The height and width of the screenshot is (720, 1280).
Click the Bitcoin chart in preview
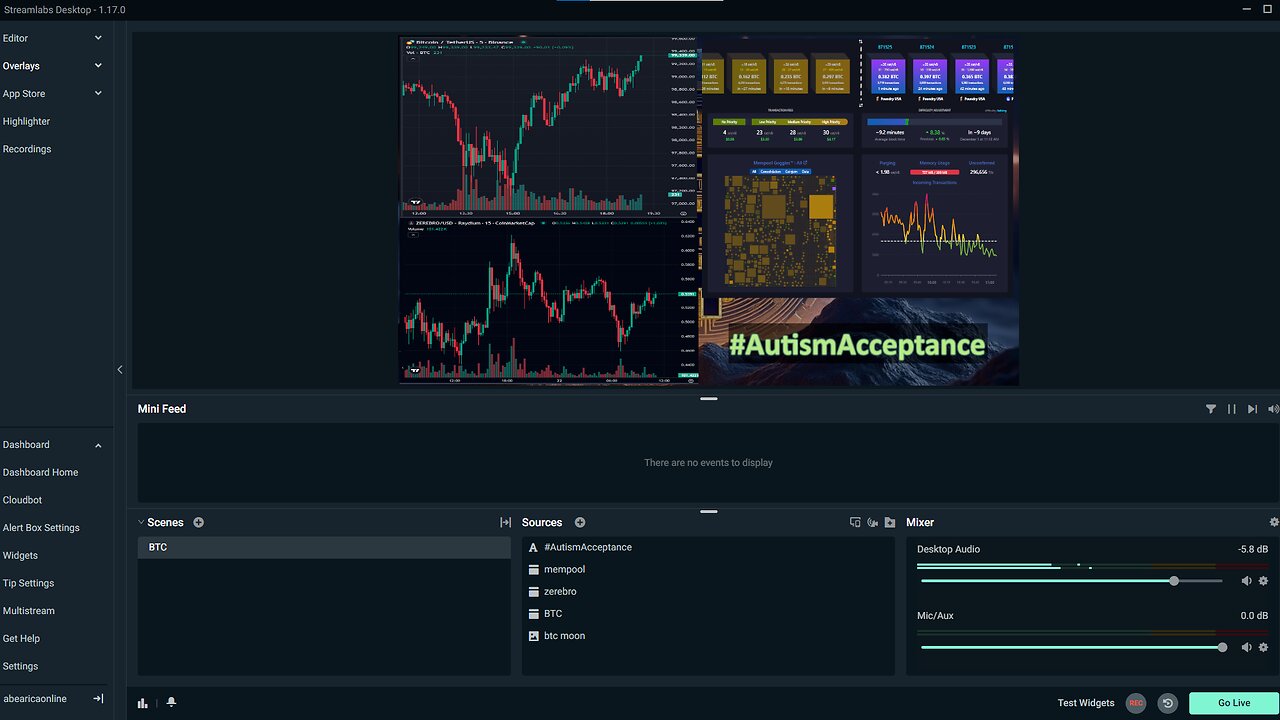(x=549, y=127)
